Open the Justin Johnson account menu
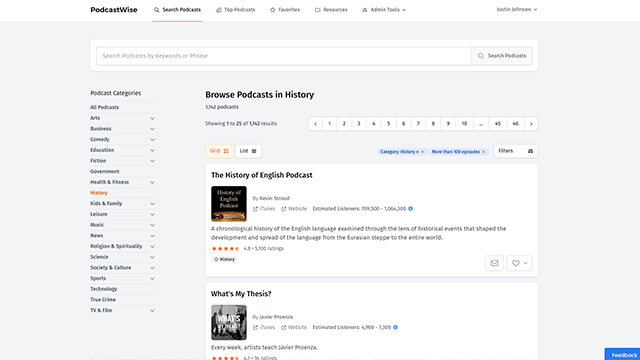 517,9
